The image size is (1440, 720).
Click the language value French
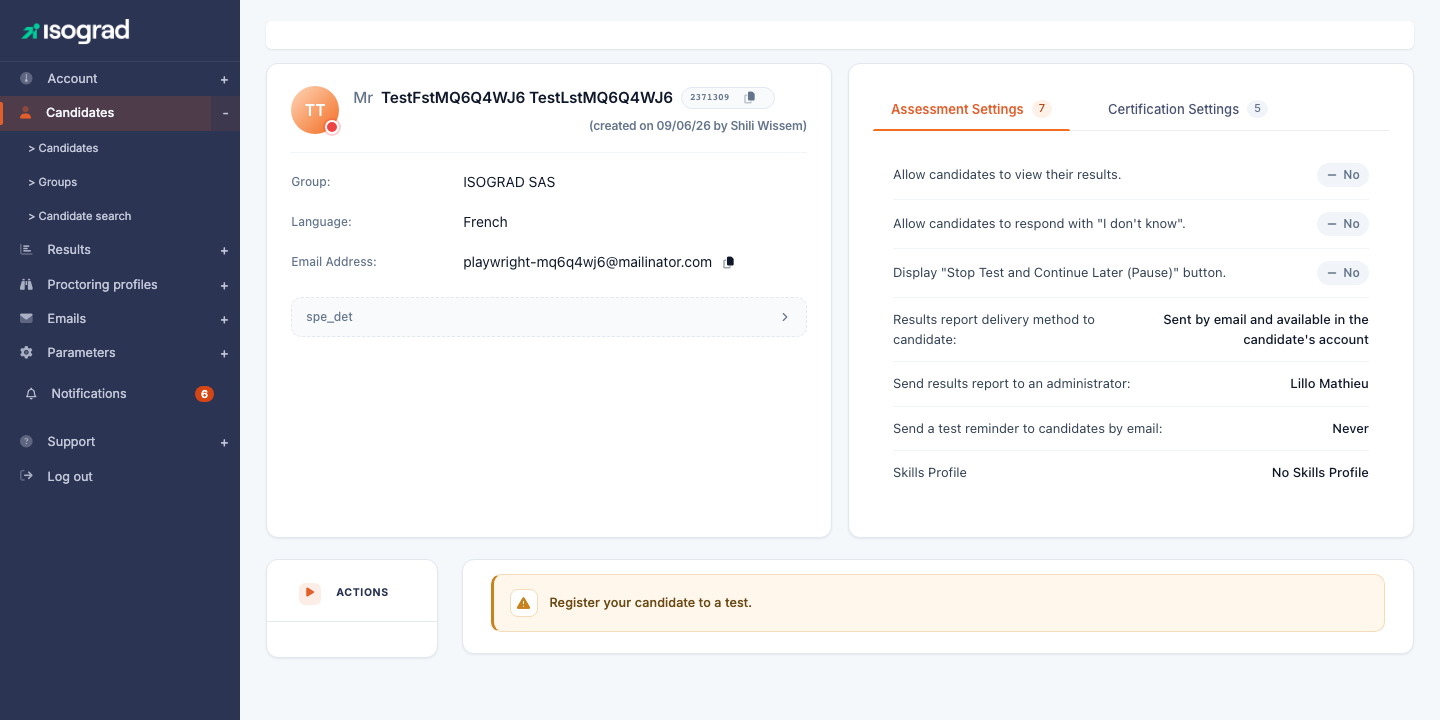coord(485,222)
